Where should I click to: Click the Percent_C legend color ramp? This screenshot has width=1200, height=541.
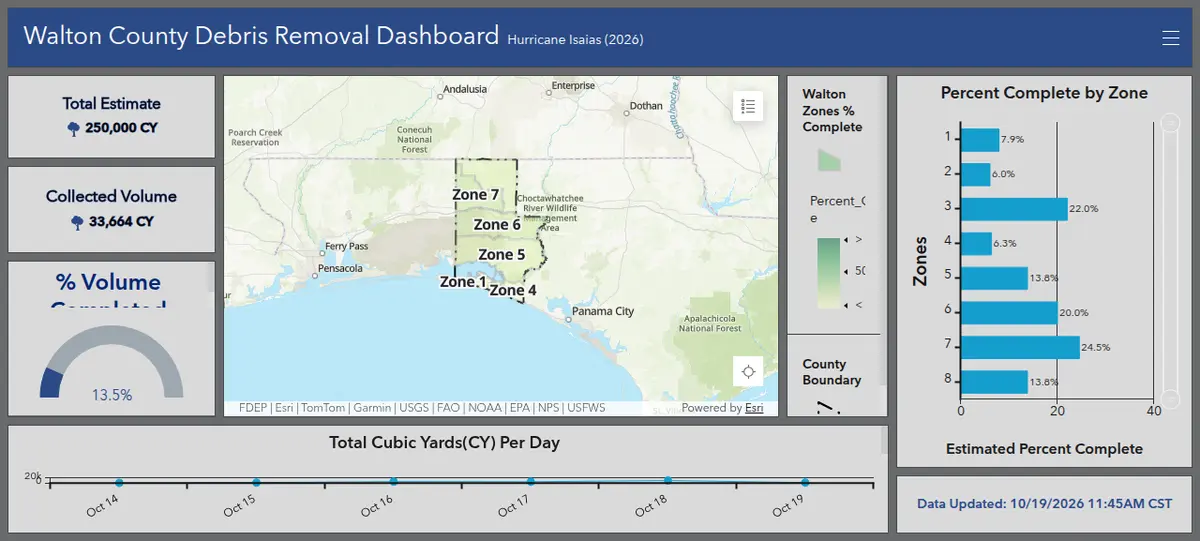click(829, 274)
